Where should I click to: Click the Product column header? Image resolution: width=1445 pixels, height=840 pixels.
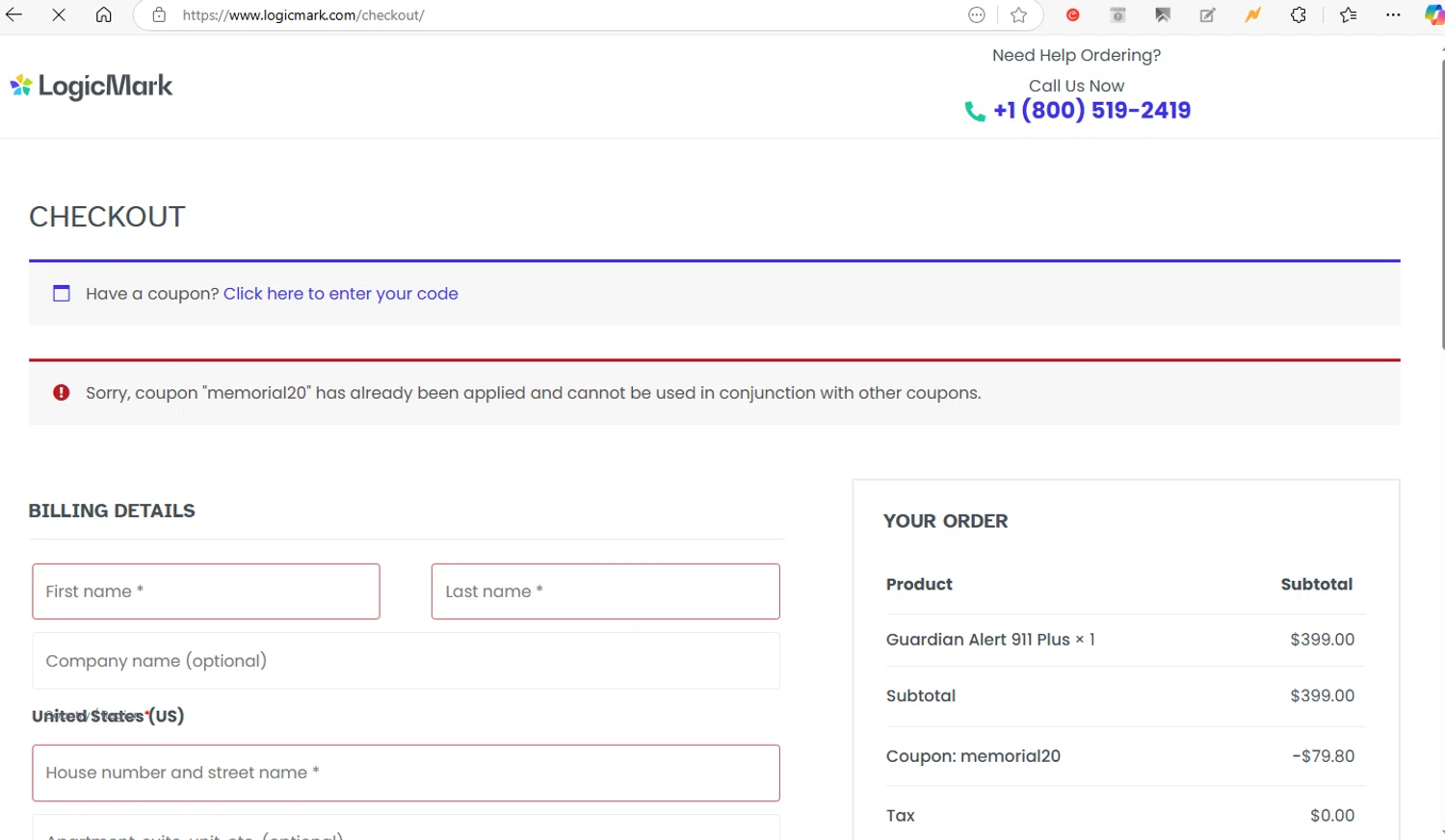click(x=919, y=584)
